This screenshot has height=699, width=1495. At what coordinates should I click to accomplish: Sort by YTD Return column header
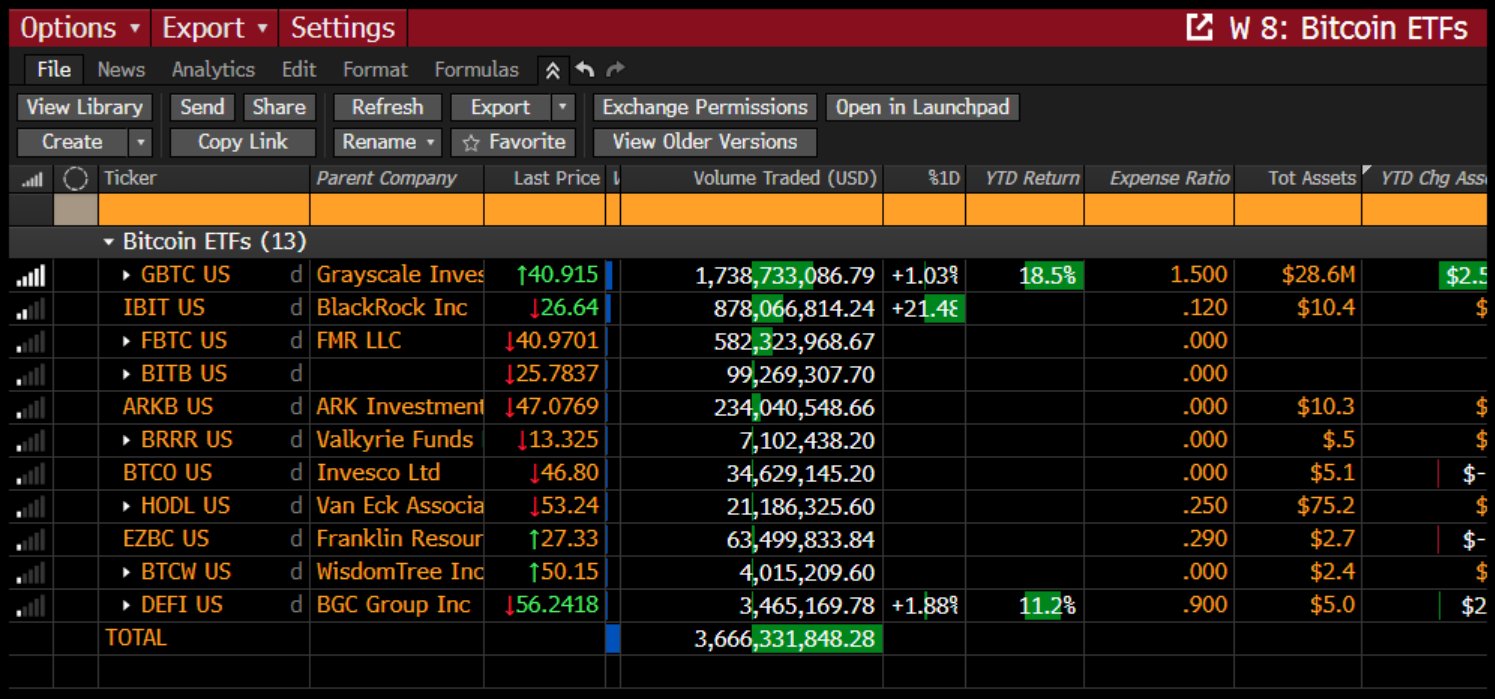tap(1025, 178)
